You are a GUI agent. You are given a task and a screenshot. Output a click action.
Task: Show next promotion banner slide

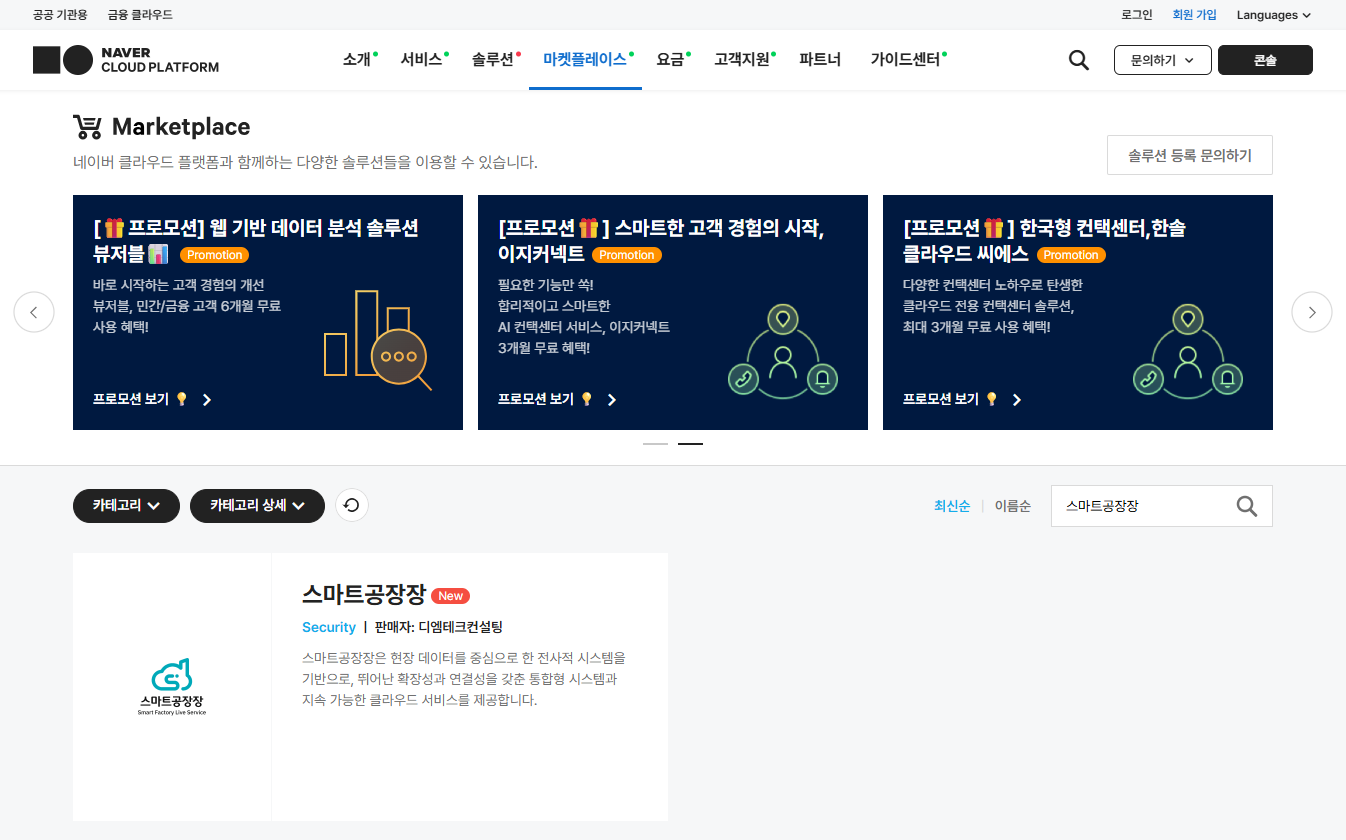(x=1312, y=312)
